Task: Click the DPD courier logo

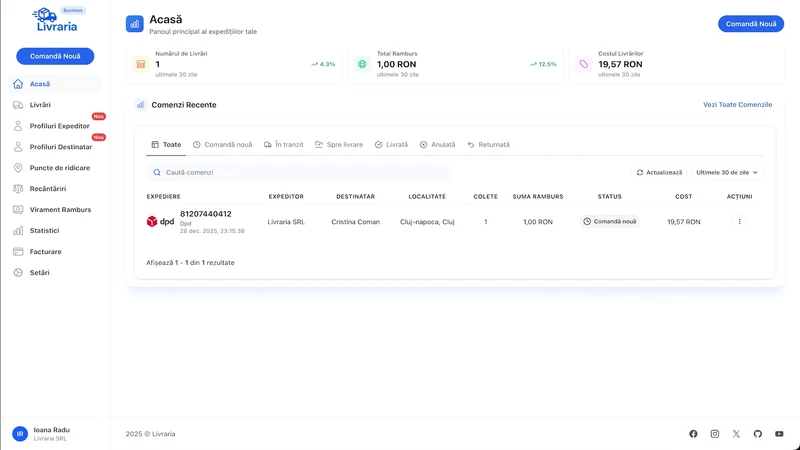Action: tap(160, 221)
